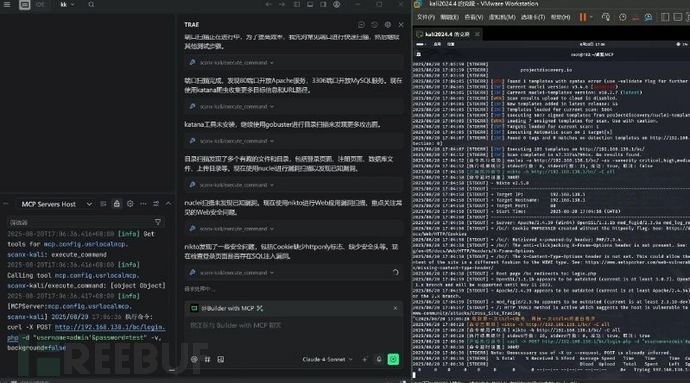
Task: Open TRAE chat panel settings gear
Action: point(388,25)
